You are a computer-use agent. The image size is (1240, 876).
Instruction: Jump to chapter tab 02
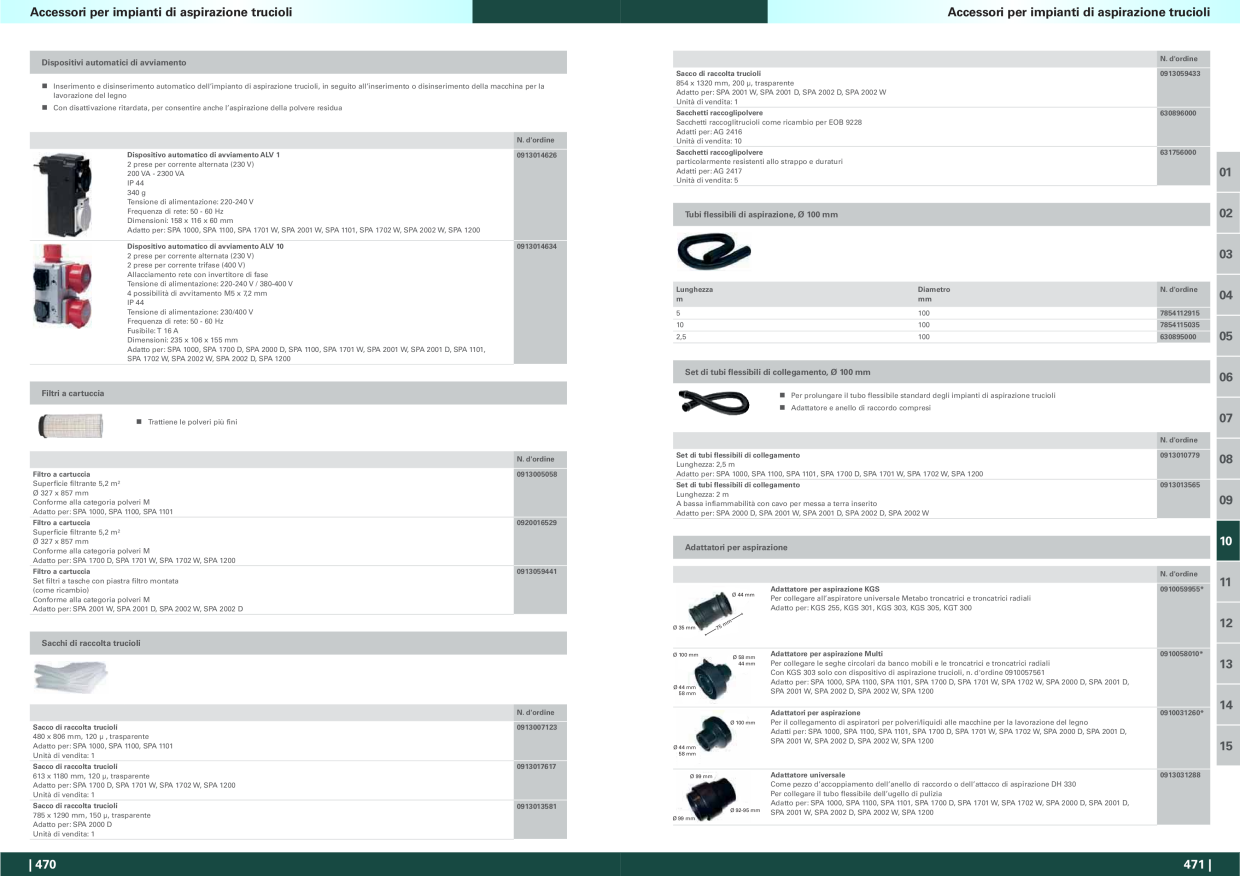(x=1227, y=213)
